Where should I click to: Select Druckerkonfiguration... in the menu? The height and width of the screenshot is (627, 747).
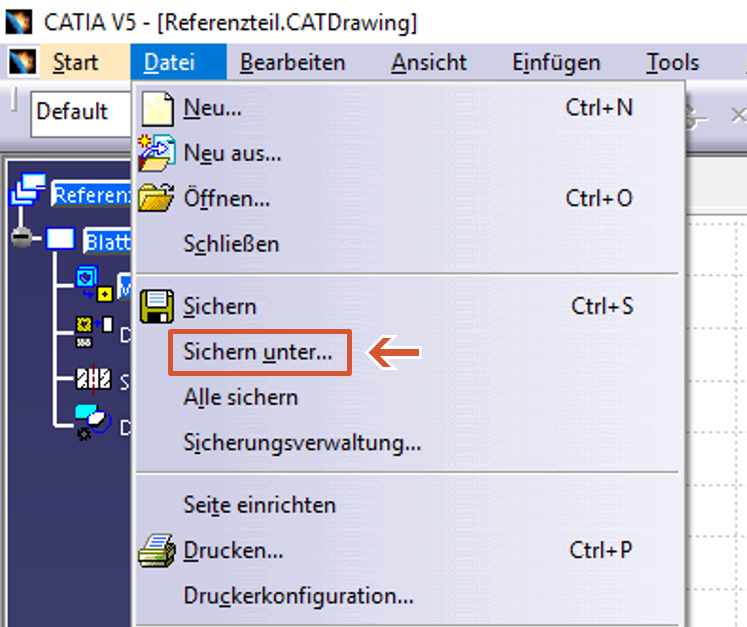(x=298, y=596)
